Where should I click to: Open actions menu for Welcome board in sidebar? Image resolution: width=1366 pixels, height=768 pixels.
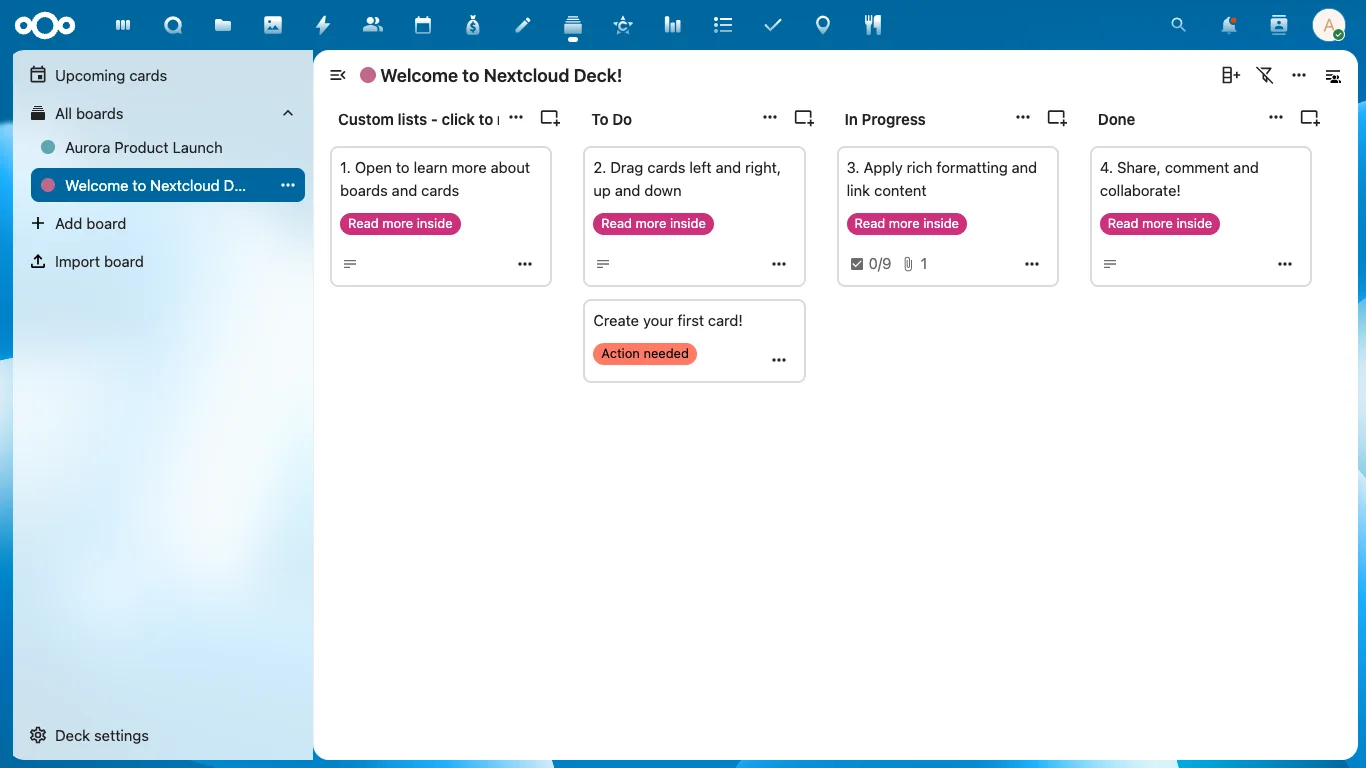(x=288, y=185)
